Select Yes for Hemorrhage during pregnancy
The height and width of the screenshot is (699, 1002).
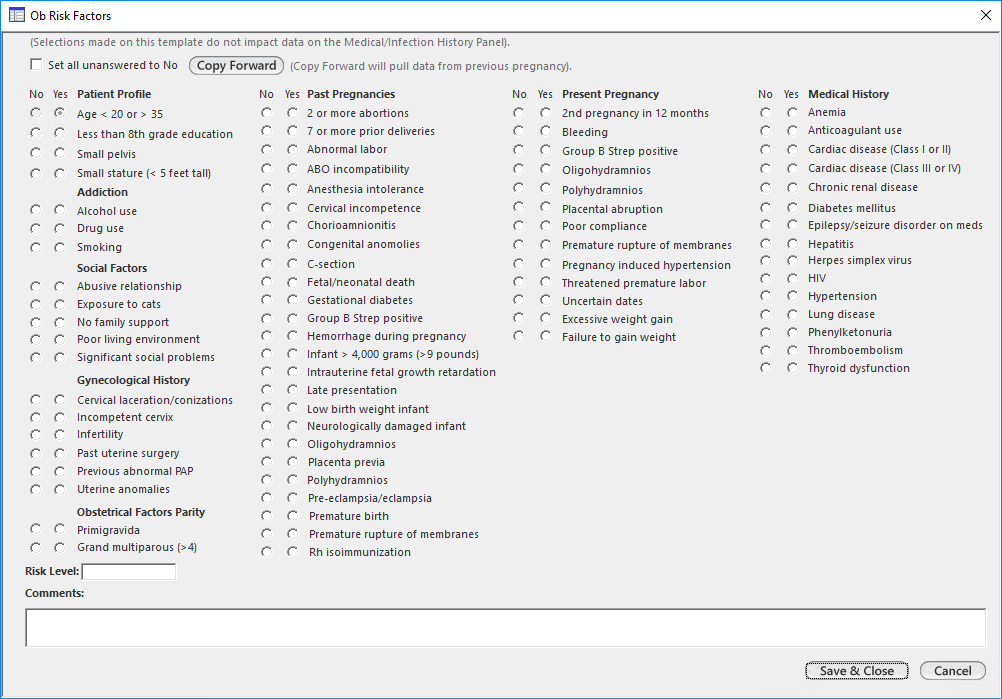pyautogui.click(x=292, y=336)
